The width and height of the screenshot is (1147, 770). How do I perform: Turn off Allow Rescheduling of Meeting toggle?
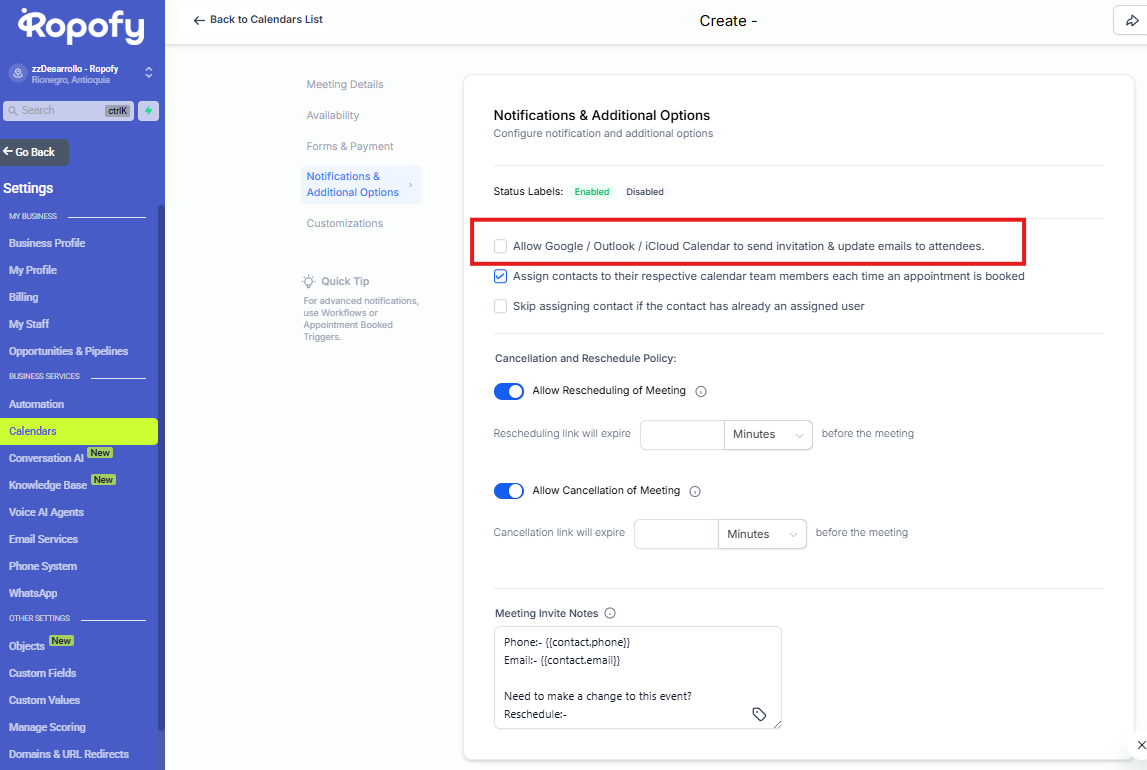pos(509,391)
